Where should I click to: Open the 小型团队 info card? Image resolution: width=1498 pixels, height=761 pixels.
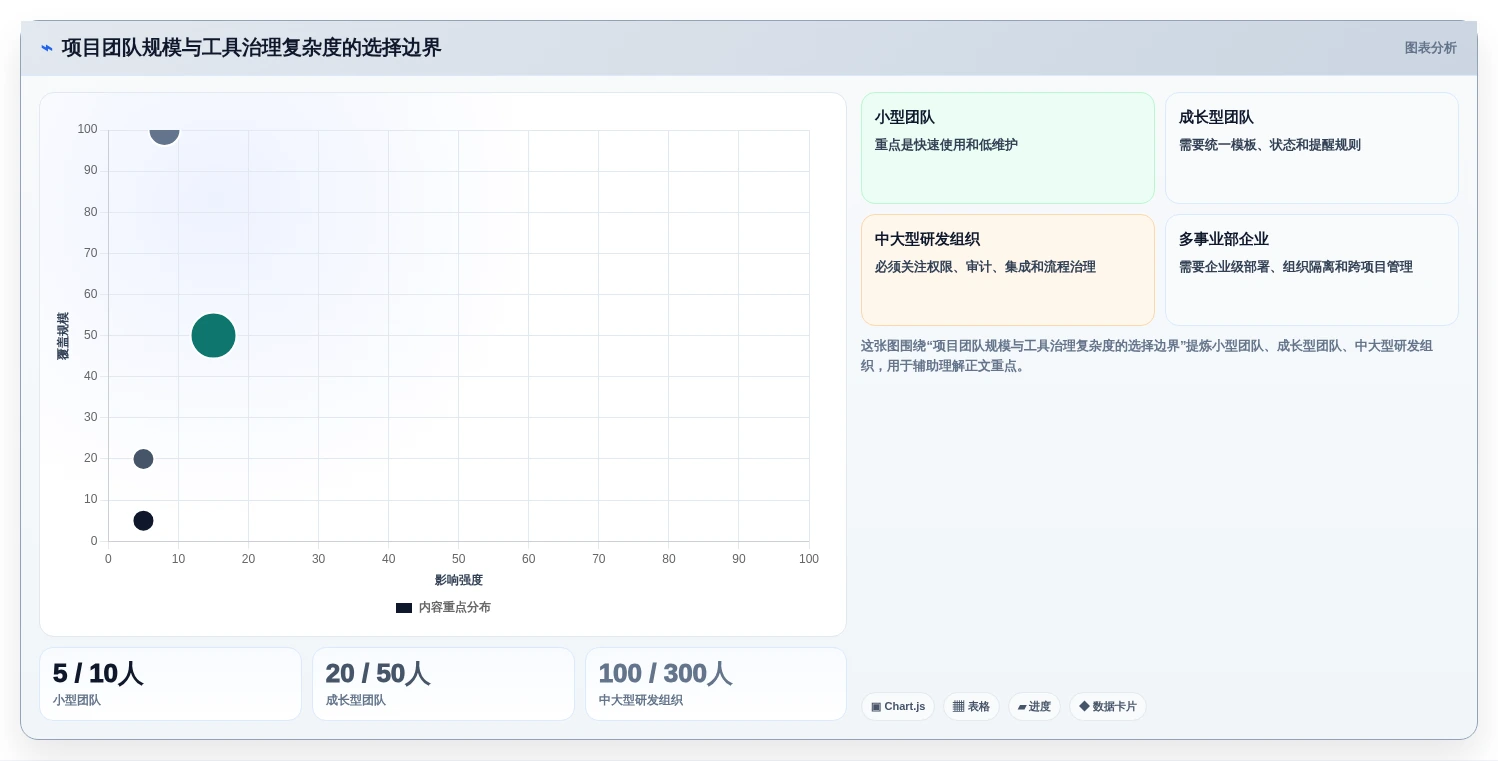pyautogui.click(x=1008, y=148)
